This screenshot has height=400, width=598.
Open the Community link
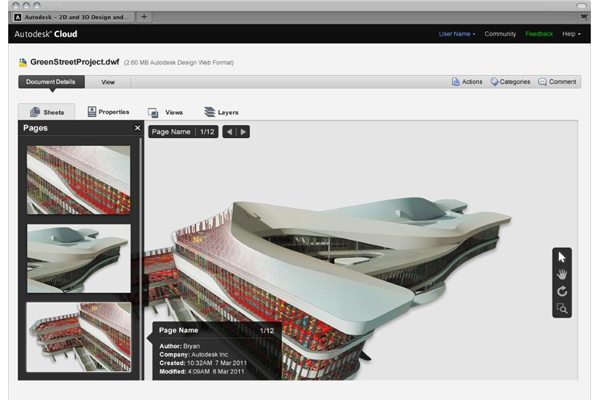(500, 34)
